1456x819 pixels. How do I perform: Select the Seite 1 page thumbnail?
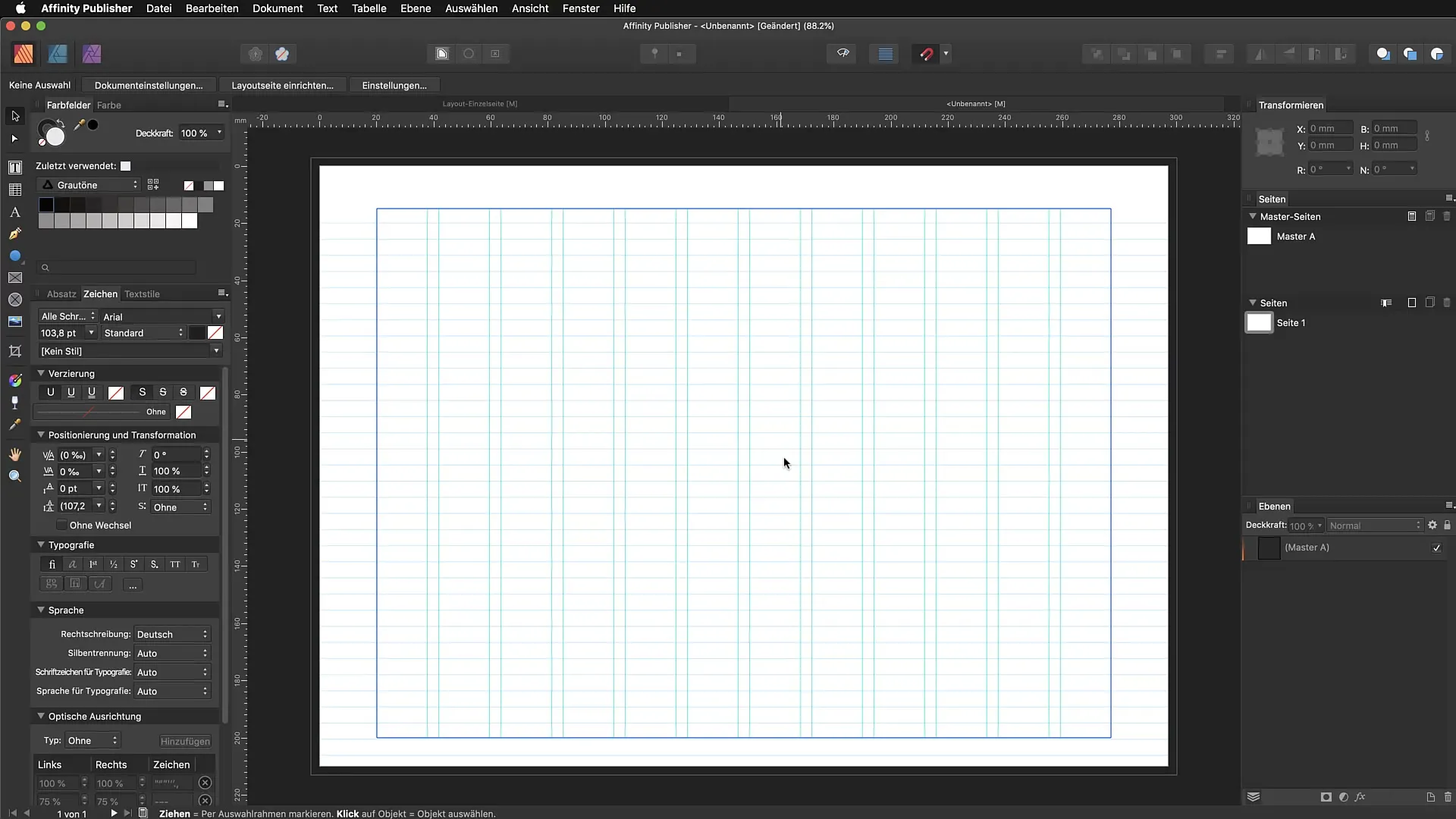[x=1259, y=322]
